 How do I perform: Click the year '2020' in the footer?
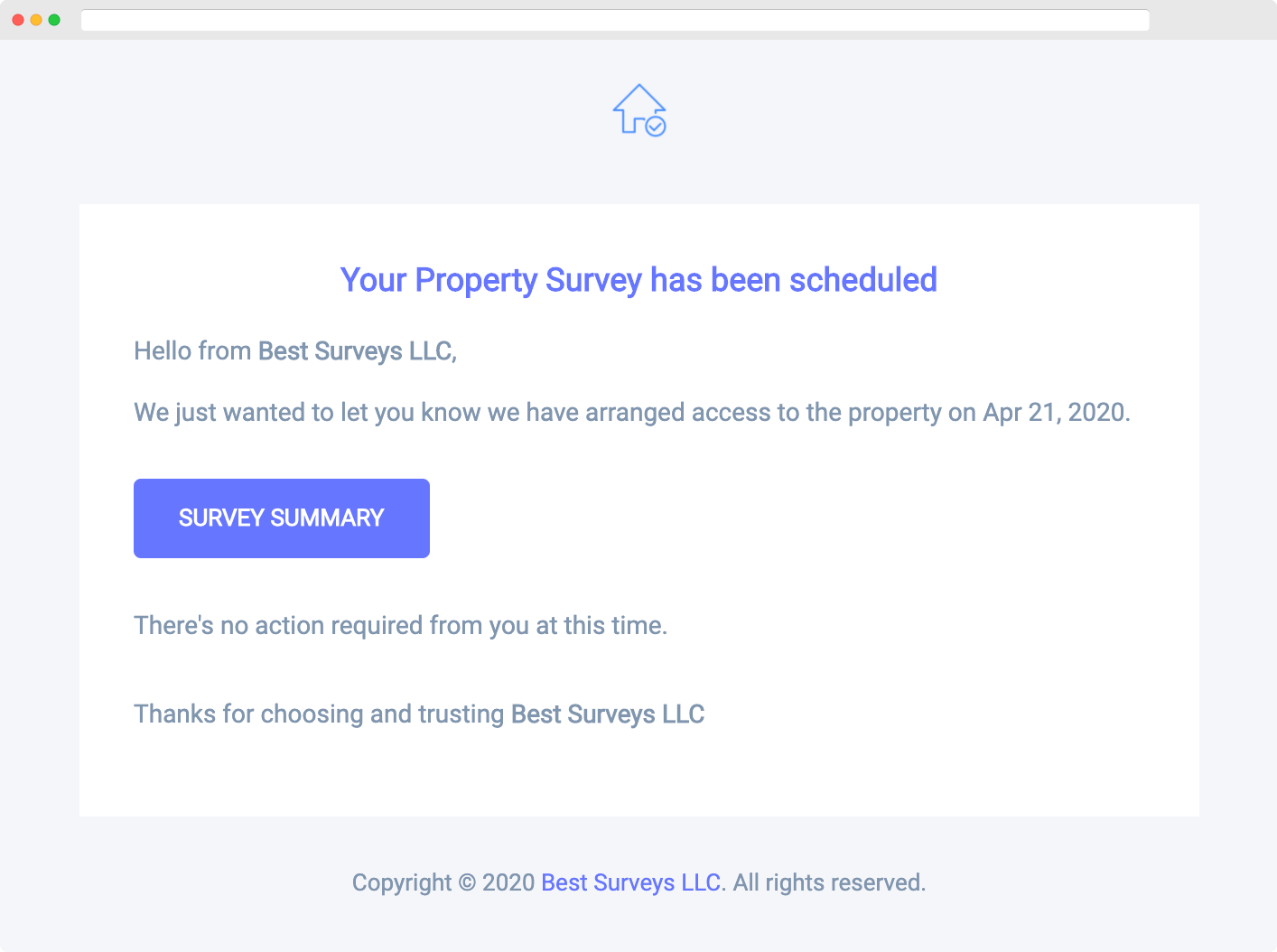(508, 882)
